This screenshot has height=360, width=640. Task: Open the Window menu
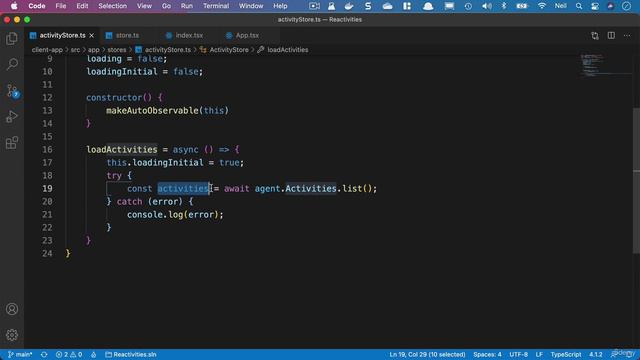click(251, 6)
